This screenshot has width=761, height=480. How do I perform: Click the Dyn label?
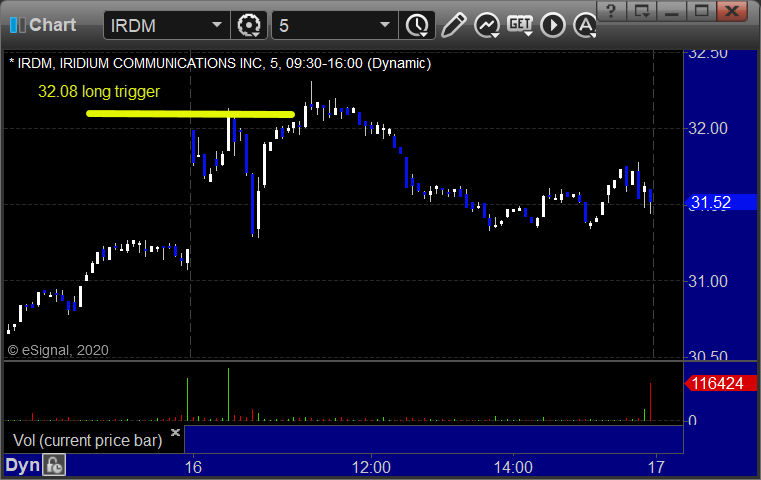tap(22, 465)
